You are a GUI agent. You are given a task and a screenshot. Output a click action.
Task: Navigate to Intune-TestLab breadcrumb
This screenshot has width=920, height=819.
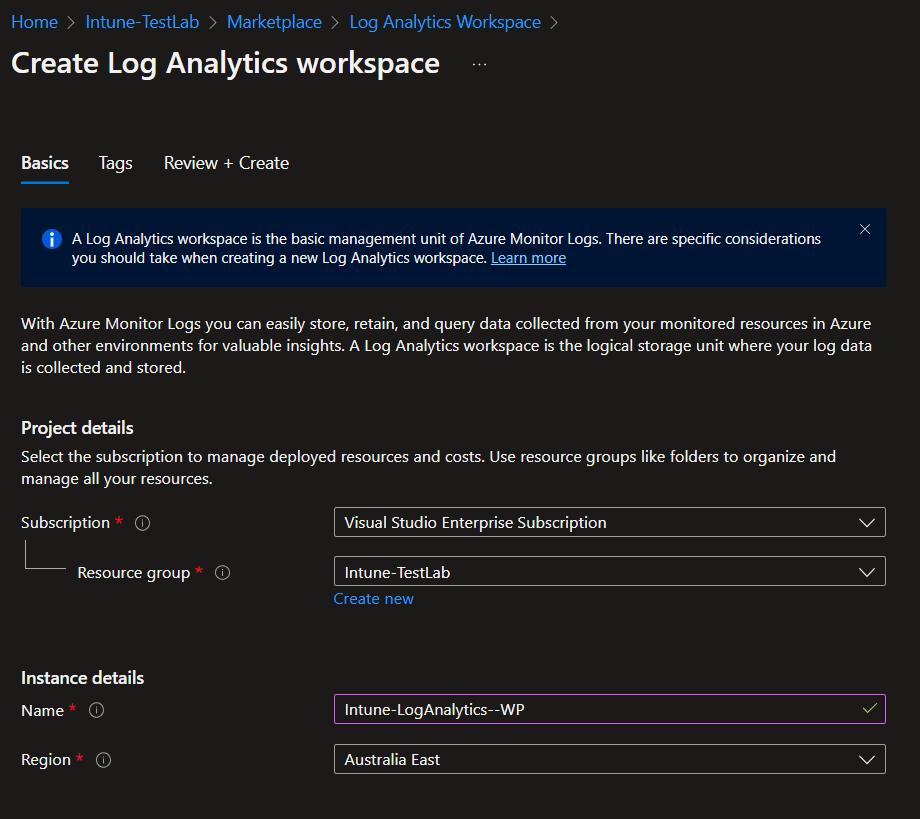point(142,22)
